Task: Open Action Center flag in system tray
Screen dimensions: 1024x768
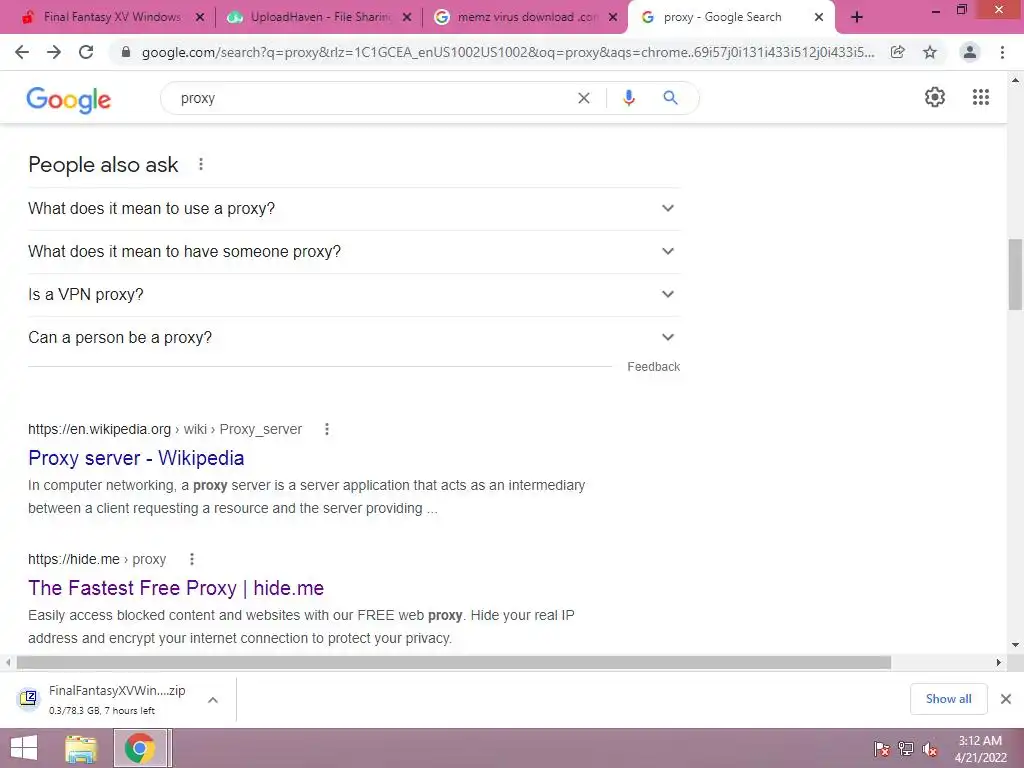Action: tap(881, 749)
